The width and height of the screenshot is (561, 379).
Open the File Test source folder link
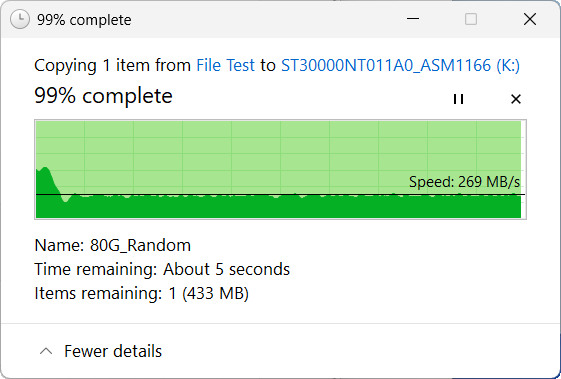225,65
